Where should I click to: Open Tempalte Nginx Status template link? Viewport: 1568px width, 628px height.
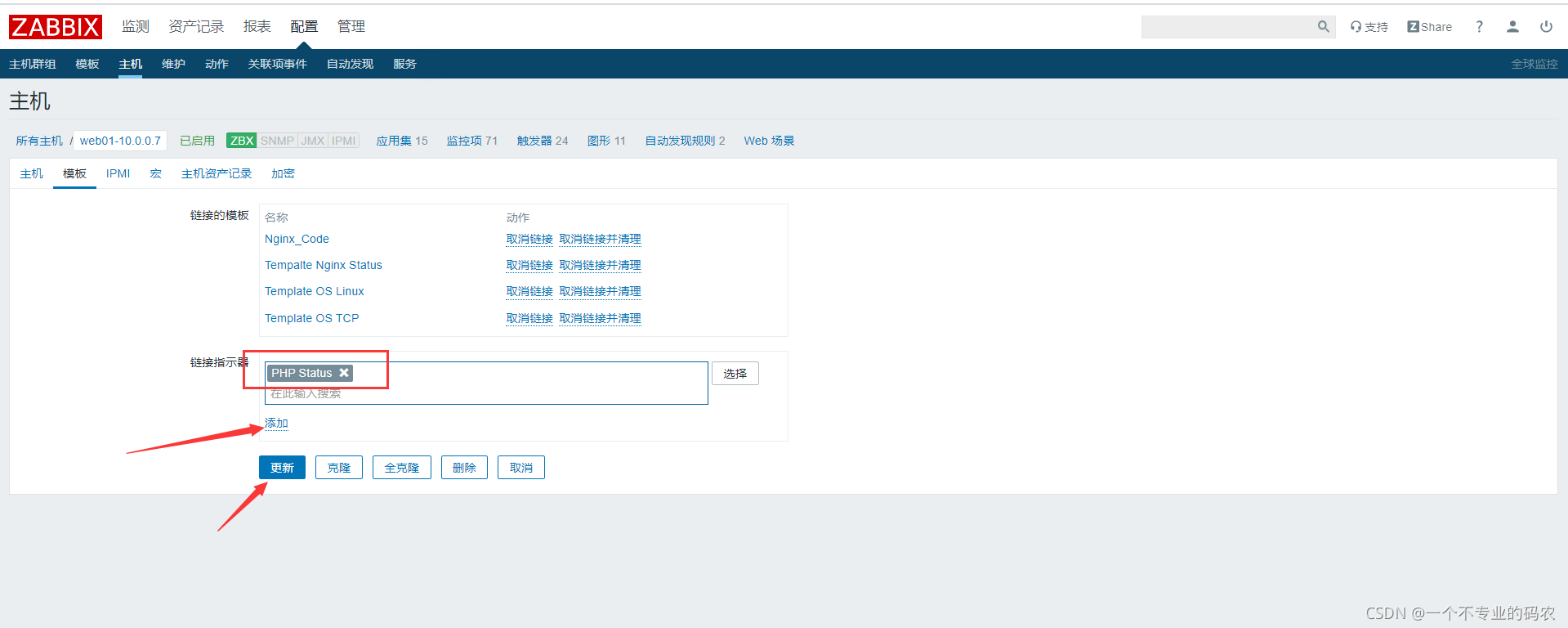point(324,265)
